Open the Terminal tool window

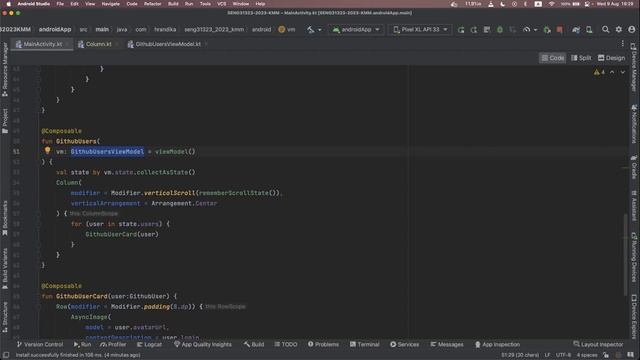coord(364,344)
